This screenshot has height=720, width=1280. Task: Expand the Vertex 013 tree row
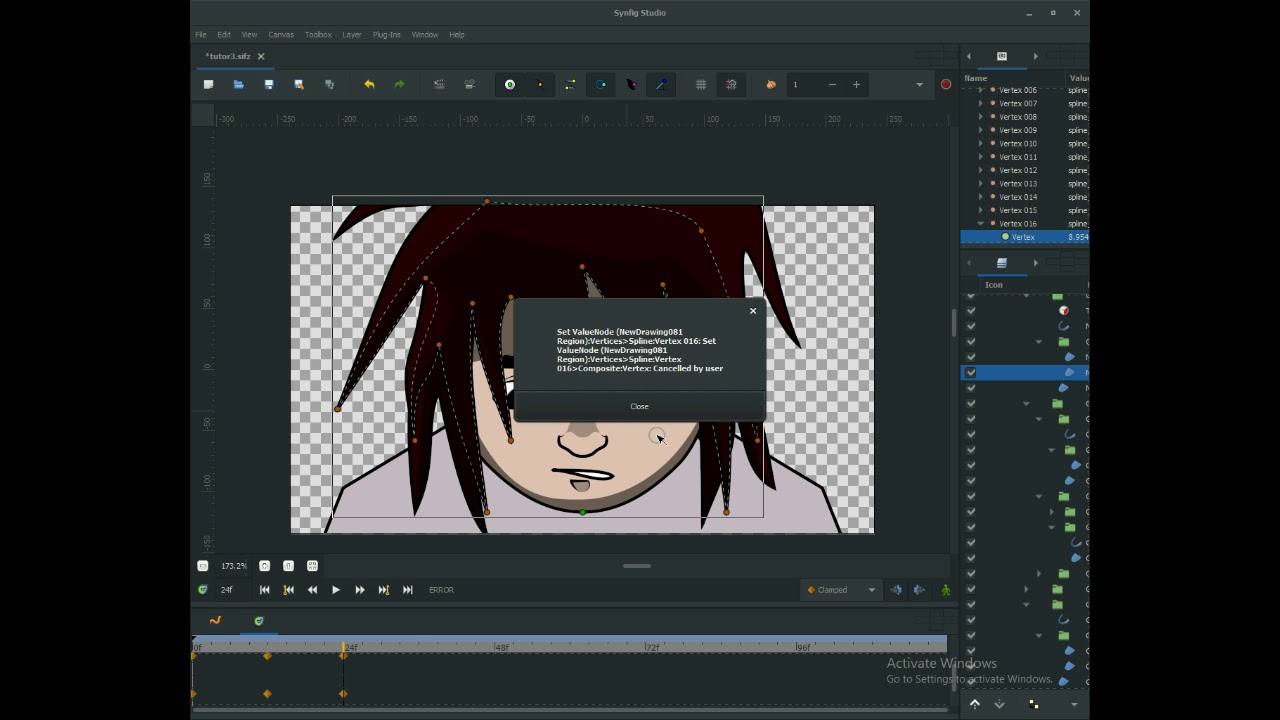[980, 183]
